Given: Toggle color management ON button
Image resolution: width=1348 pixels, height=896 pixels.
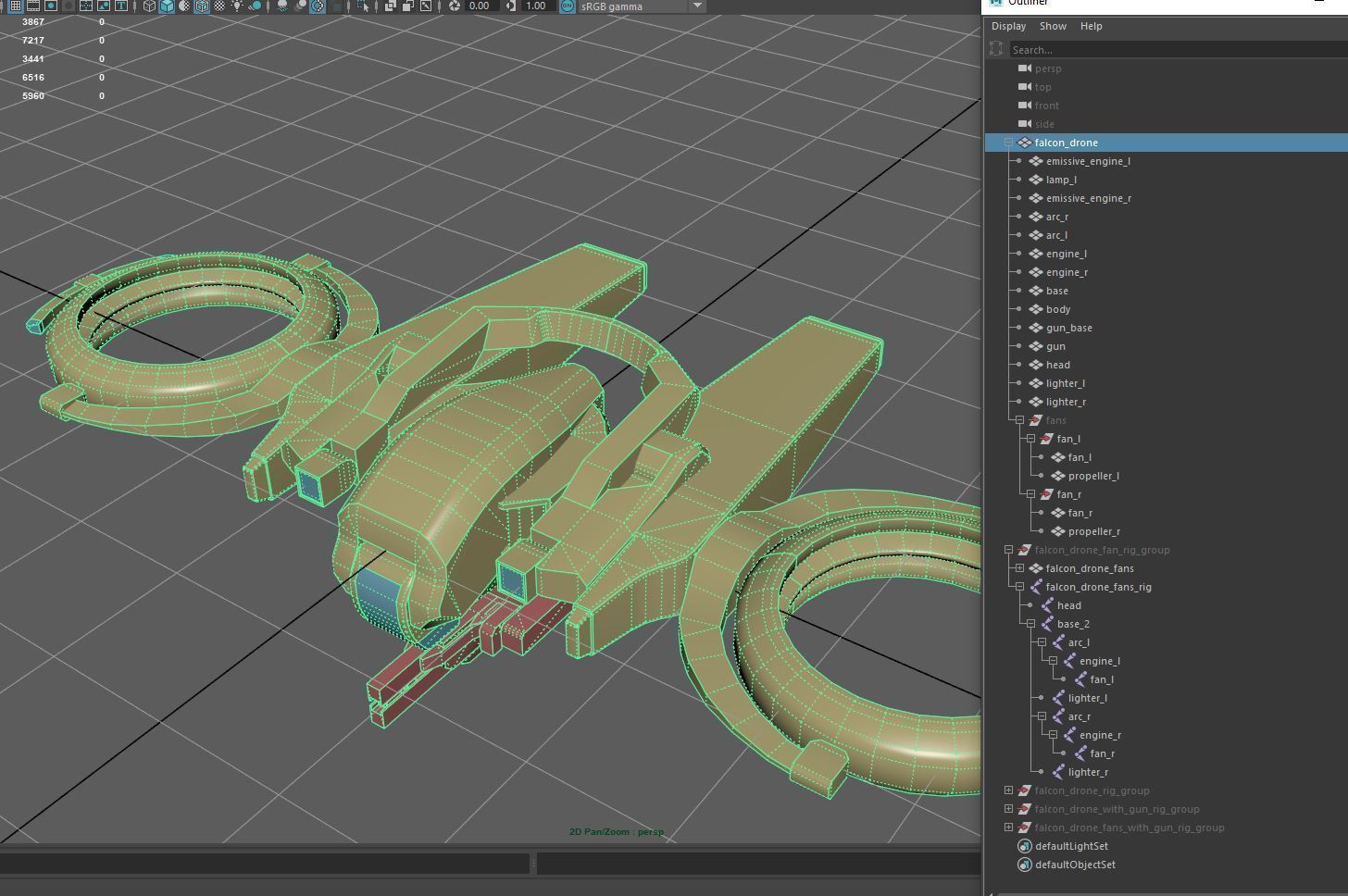Looking at the screenshot, I should click(x=567, y=6).
